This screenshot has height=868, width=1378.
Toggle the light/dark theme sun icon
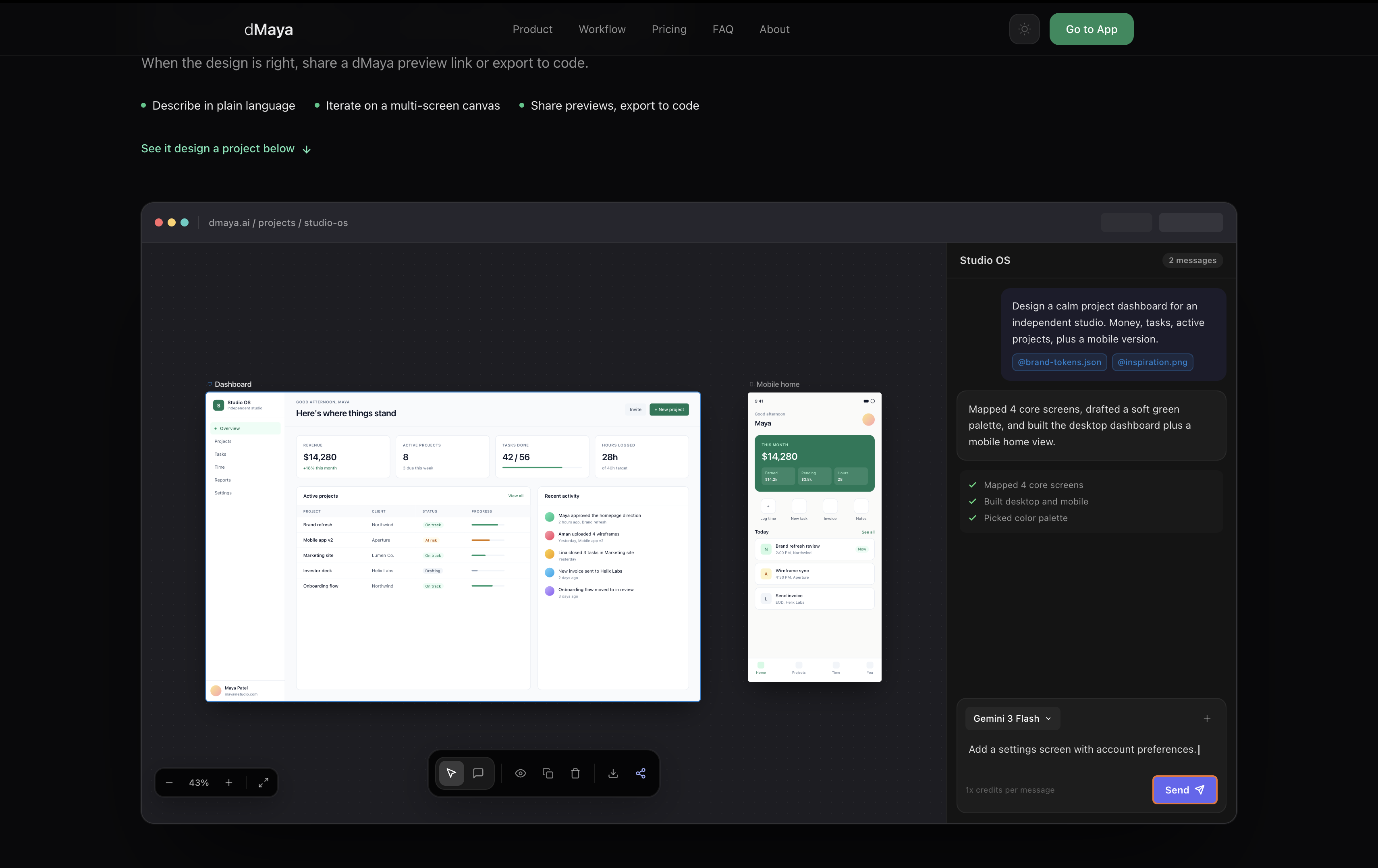click(1024, 29)
